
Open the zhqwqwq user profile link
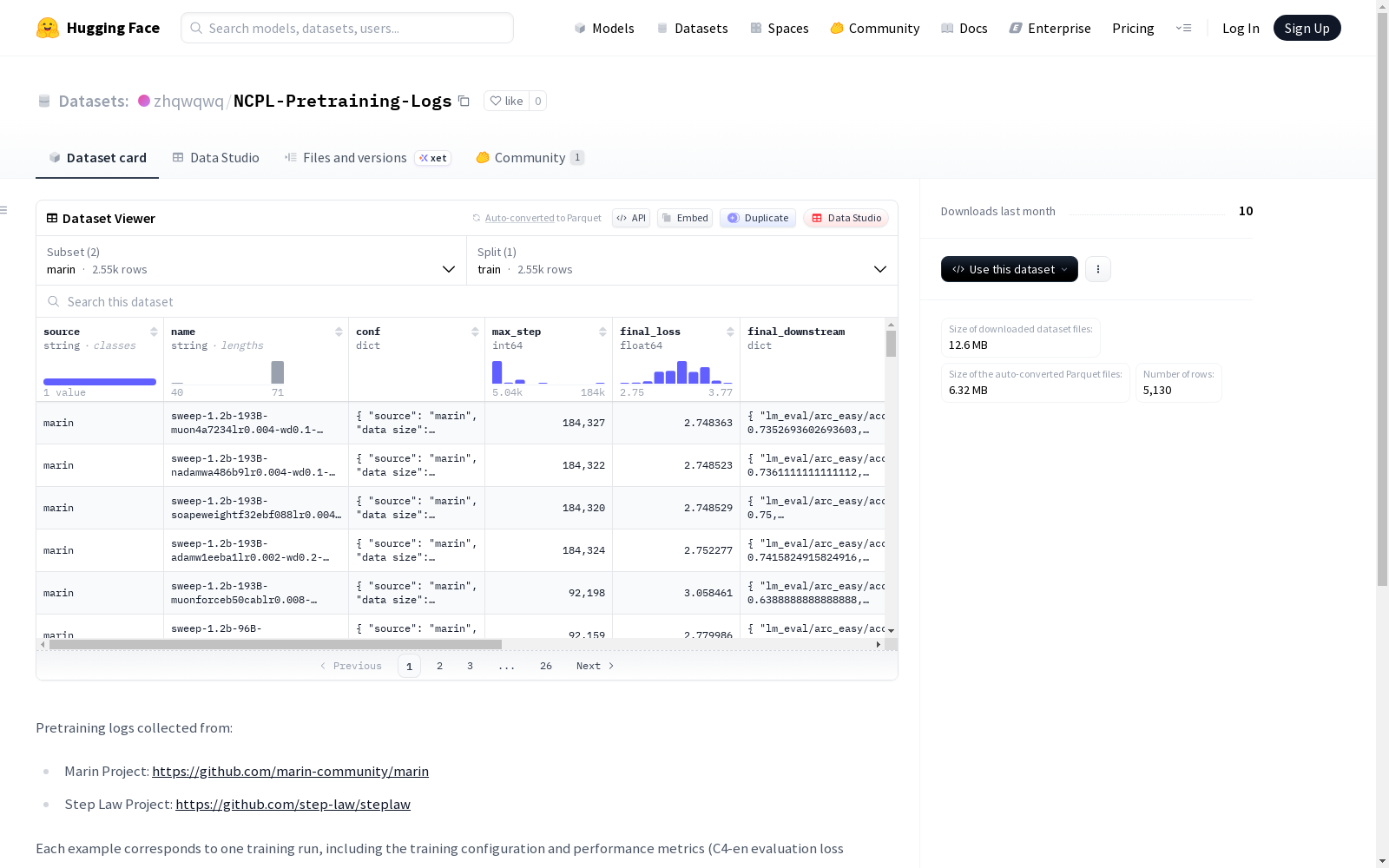pos(188,101)
